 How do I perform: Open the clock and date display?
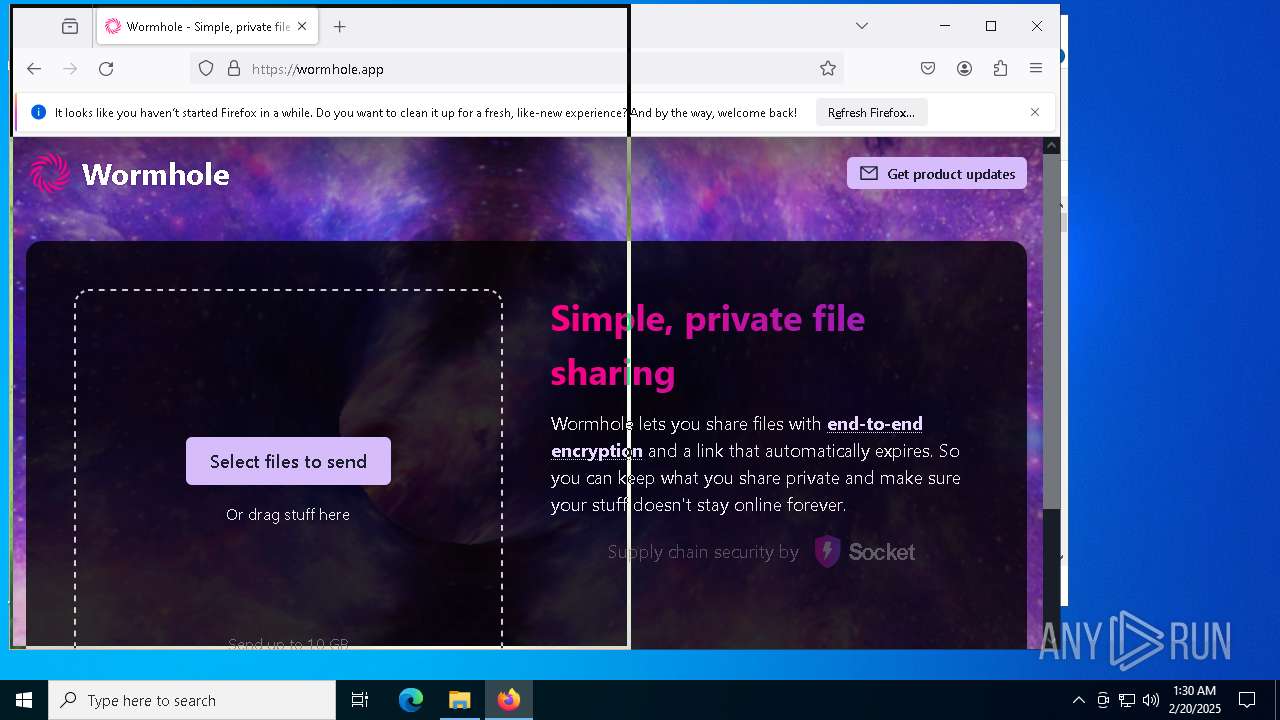click(1195, 700)
